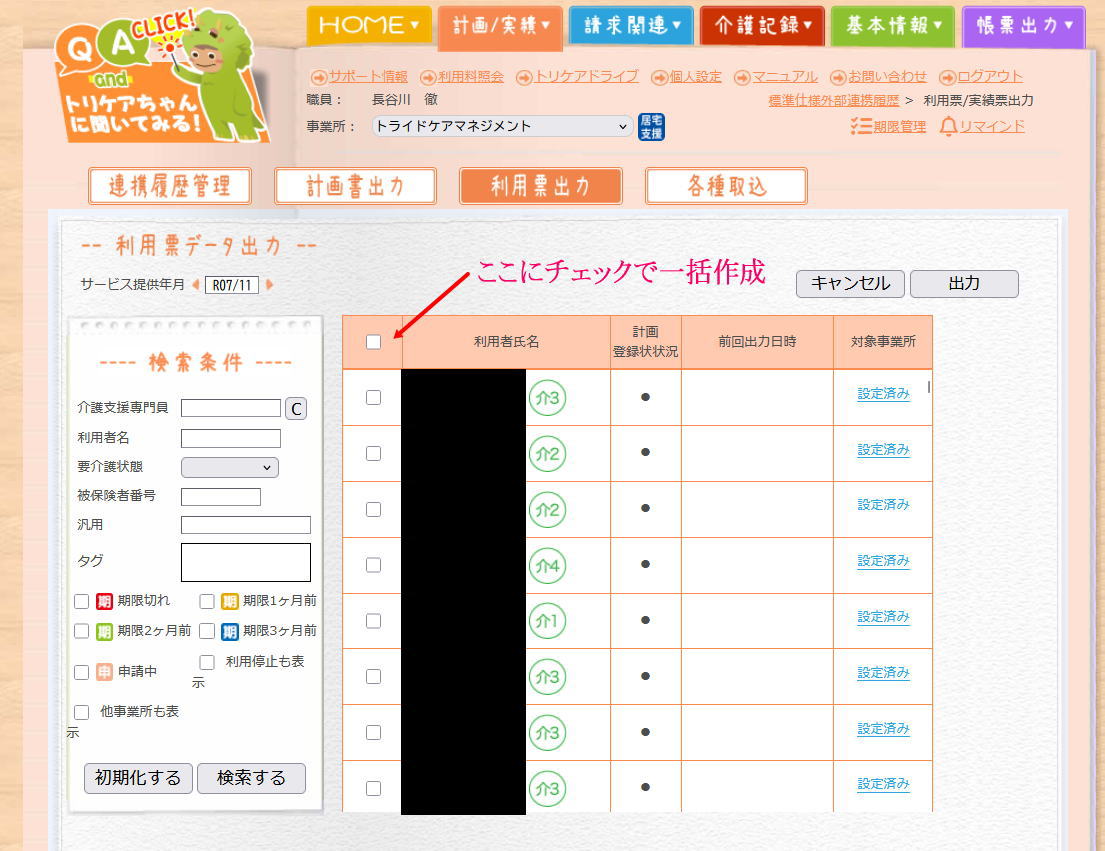Toggle the 申請中 filter checkbox
The width and height of the screenshot is (1105, 851).
click(x=82, y=672)
